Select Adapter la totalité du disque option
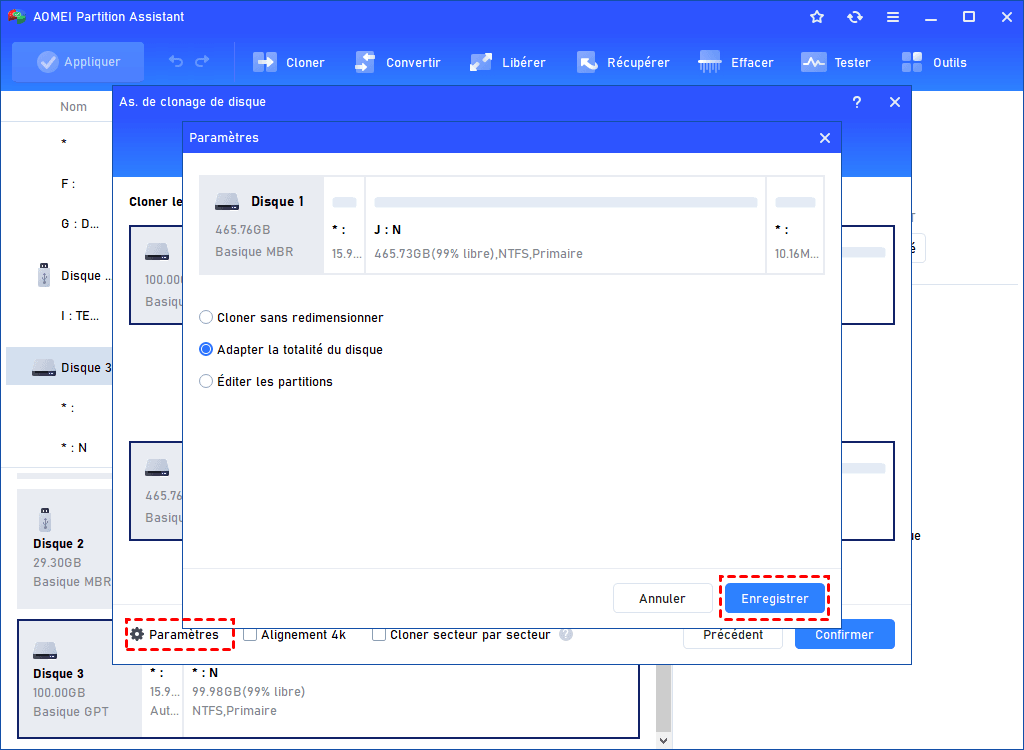The image size is (1024, 750). coord(291,350)
